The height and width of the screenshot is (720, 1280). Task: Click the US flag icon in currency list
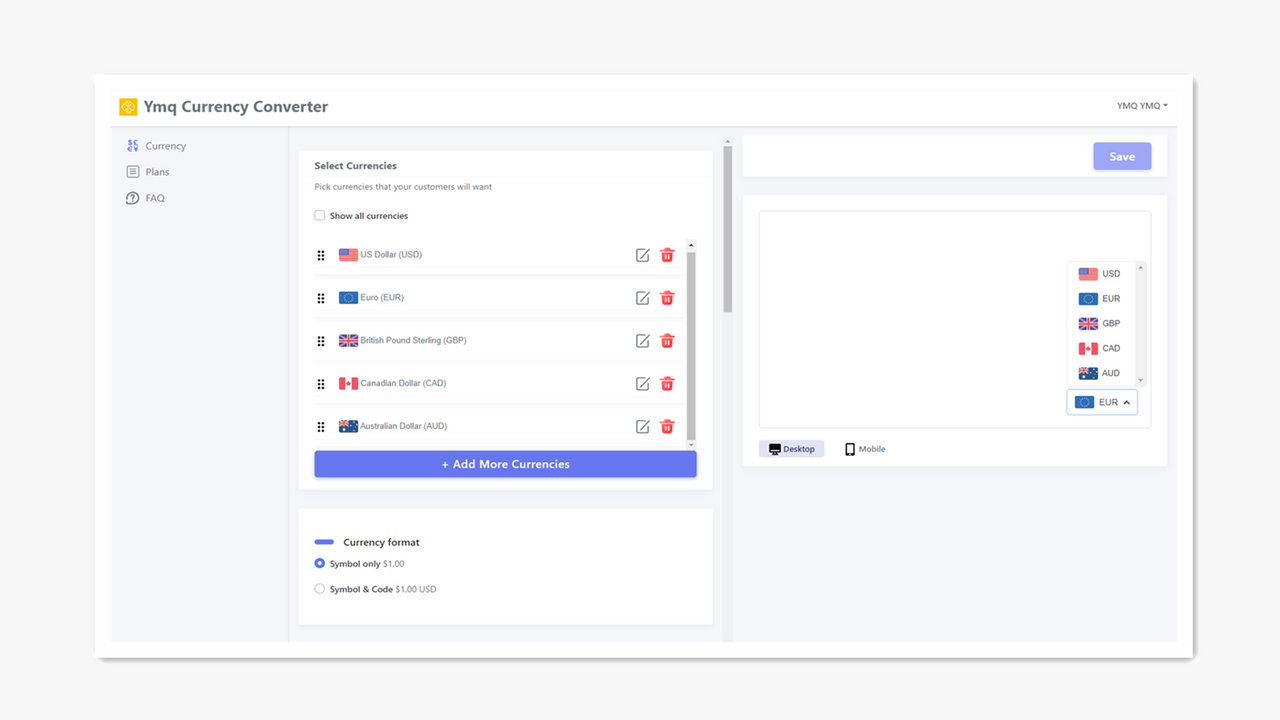[x=348, y=255]
